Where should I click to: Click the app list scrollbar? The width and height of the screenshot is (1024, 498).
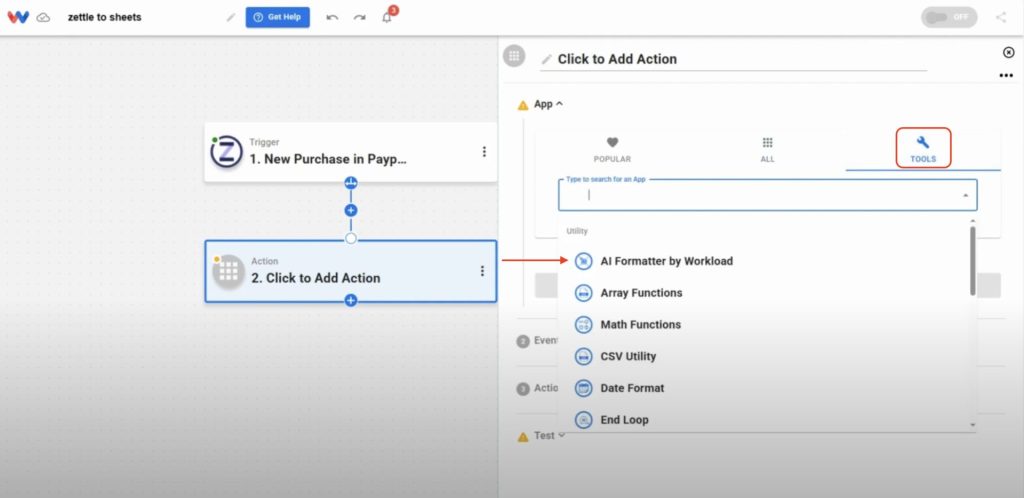[x=972, y=261]
